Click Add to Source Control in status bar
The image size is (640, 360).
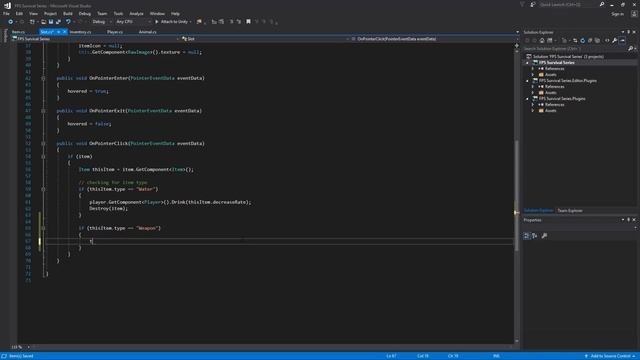610,356
